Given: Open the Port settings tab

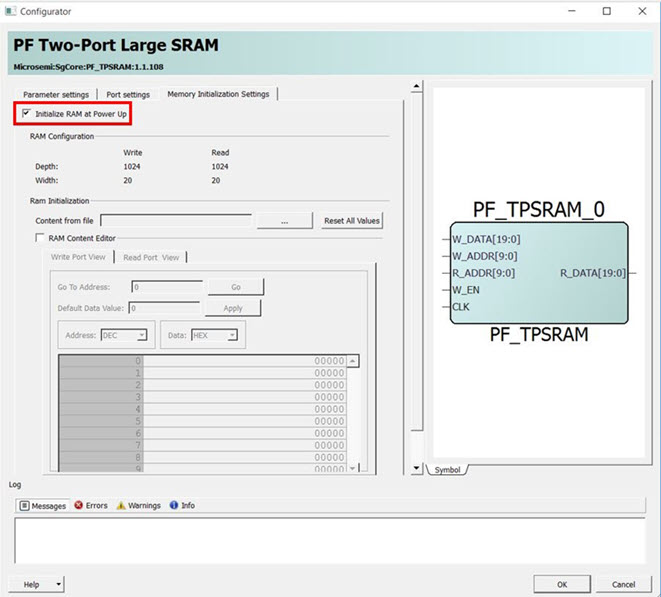Looking at the screenshot, I should 128,94.
